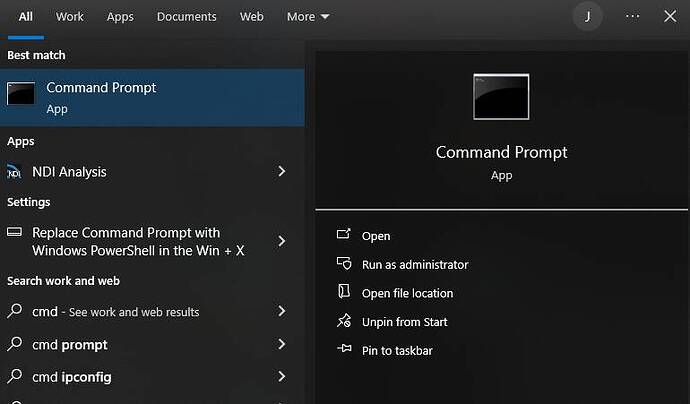Click the Pin to taskbar icon
This screenshot has width=690, height=404.
click(x=344, y=350)
